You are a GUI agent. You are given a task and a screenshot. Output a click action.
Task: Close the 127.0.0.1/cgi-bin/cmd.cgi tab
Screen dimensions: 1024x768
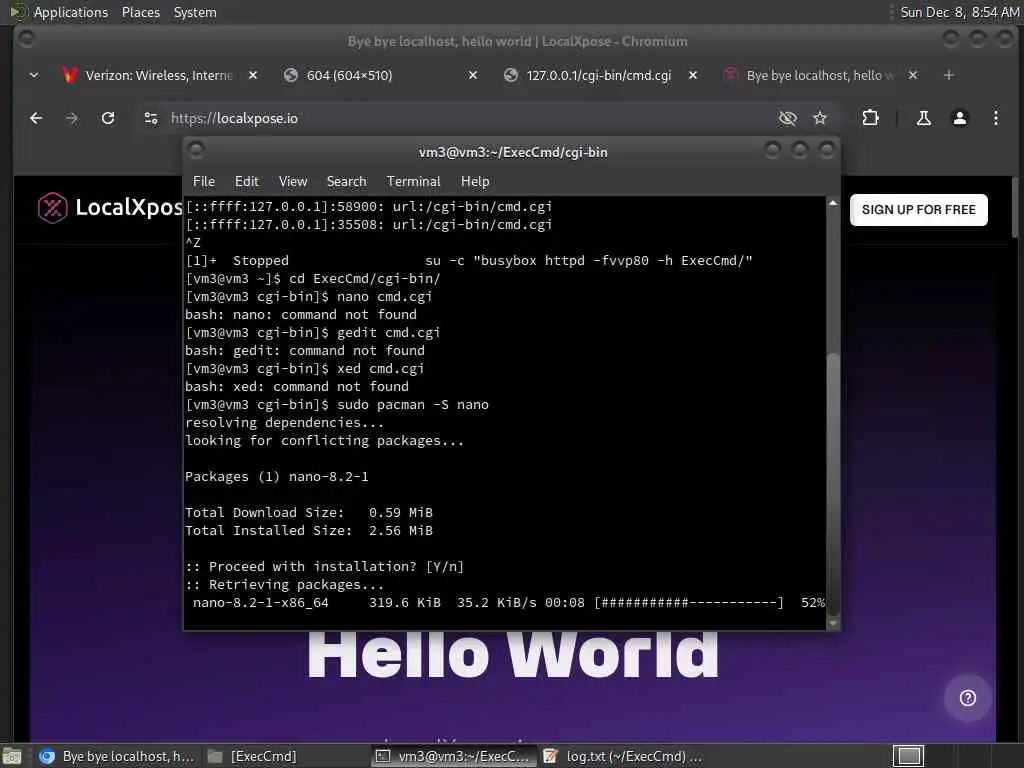(693, 75)
